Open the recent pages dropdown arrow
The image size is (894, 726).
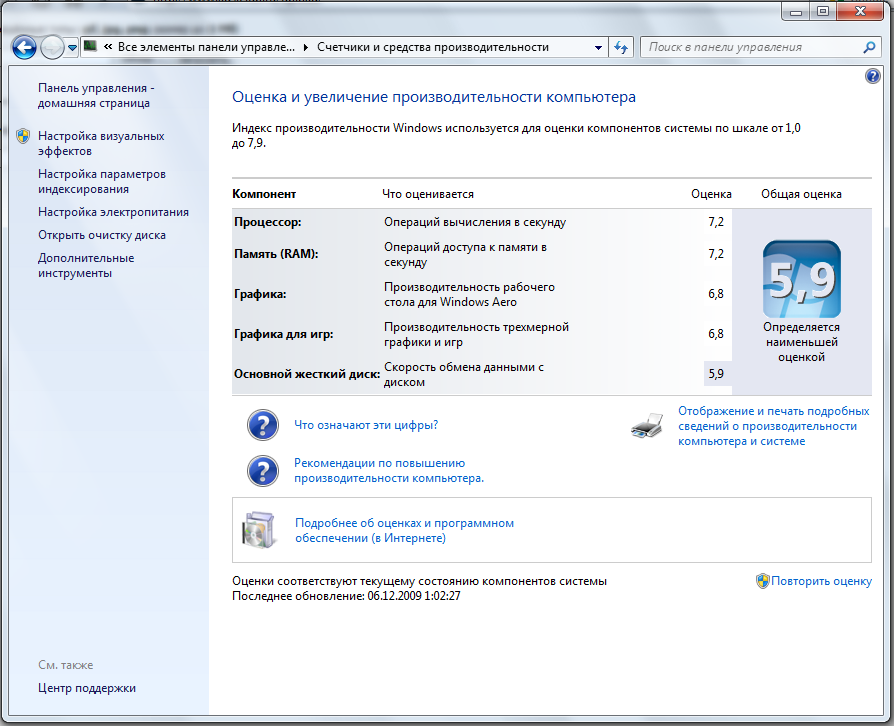[72, 48]
